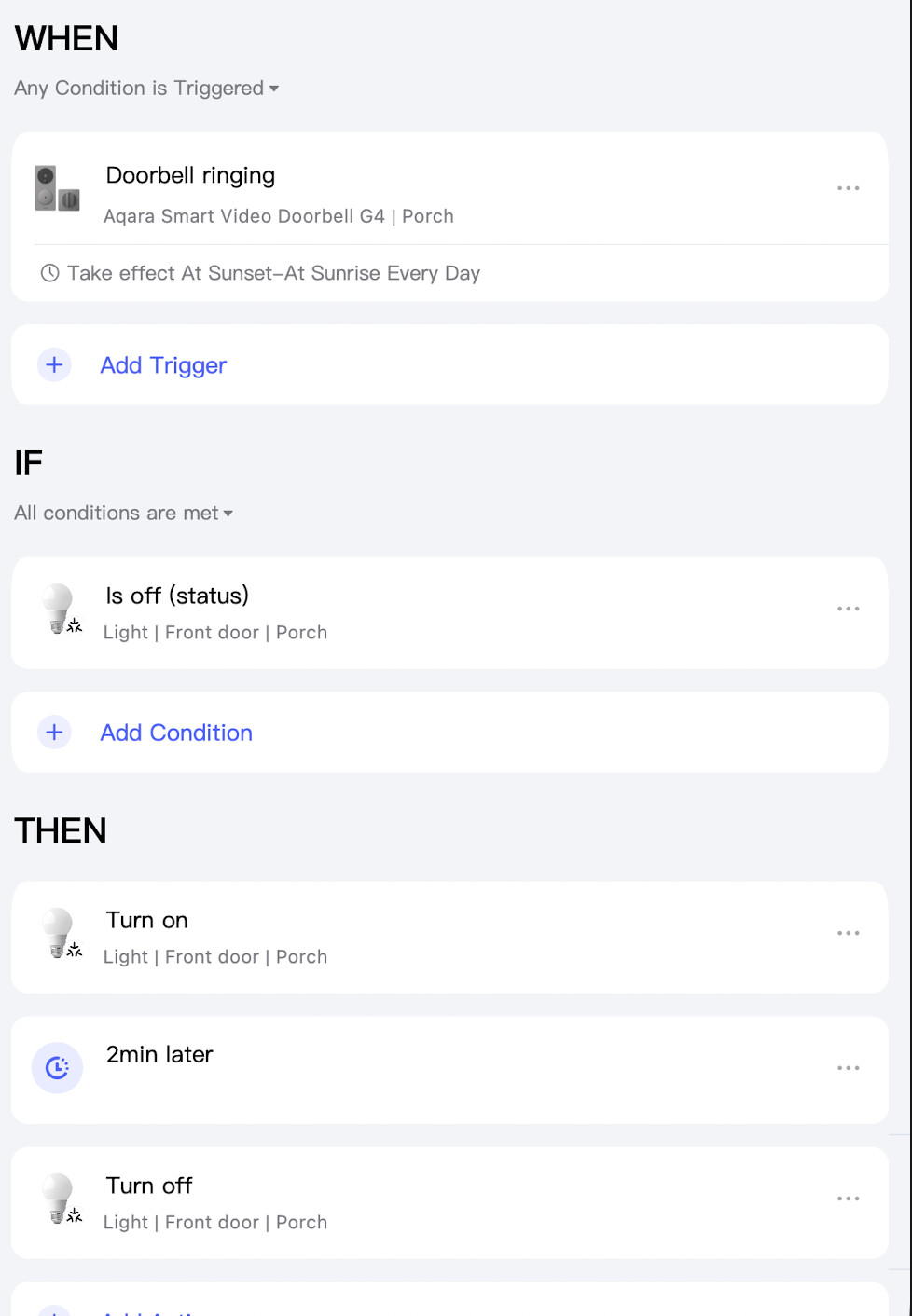Open more options for 2min later delay
Viewport: 912px width, 1316px height.
pos(848,1068)
